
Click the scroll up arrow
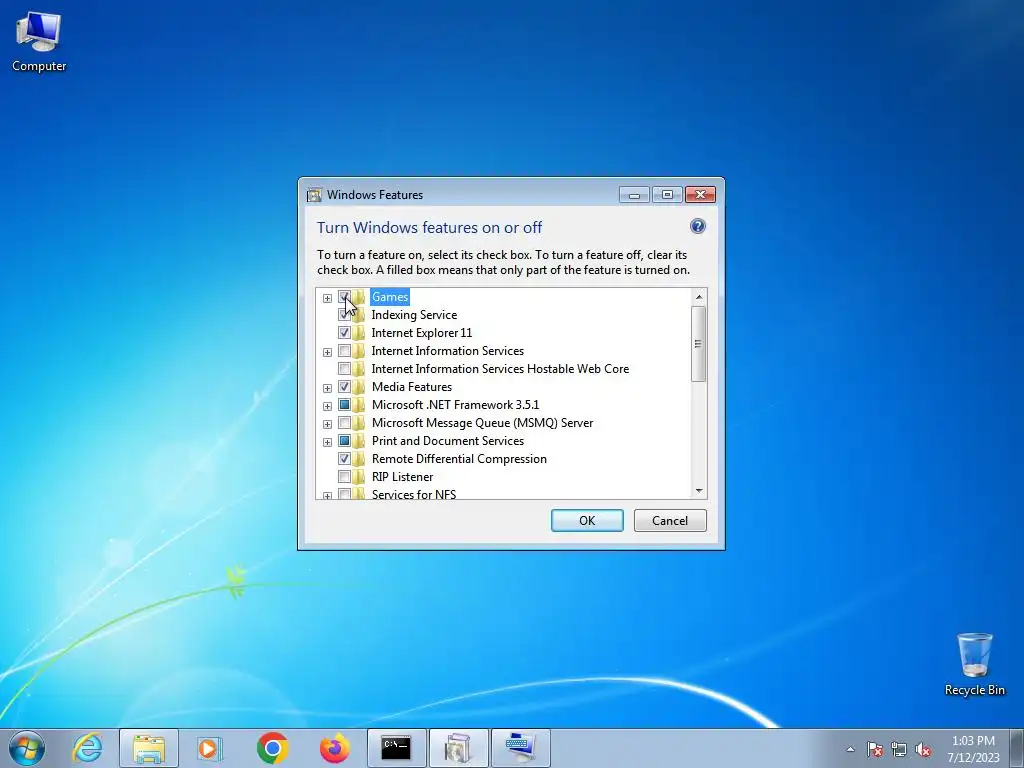(699, 297)
